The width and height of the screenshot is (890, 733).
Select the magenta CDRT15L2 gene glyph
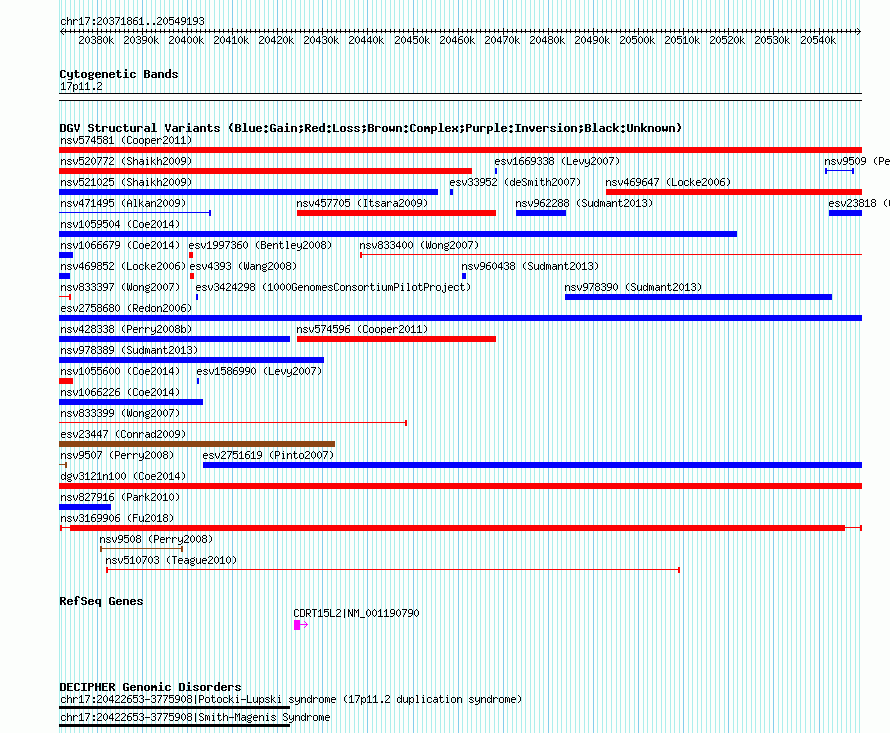pyautogui.click(x=301, y=625)
